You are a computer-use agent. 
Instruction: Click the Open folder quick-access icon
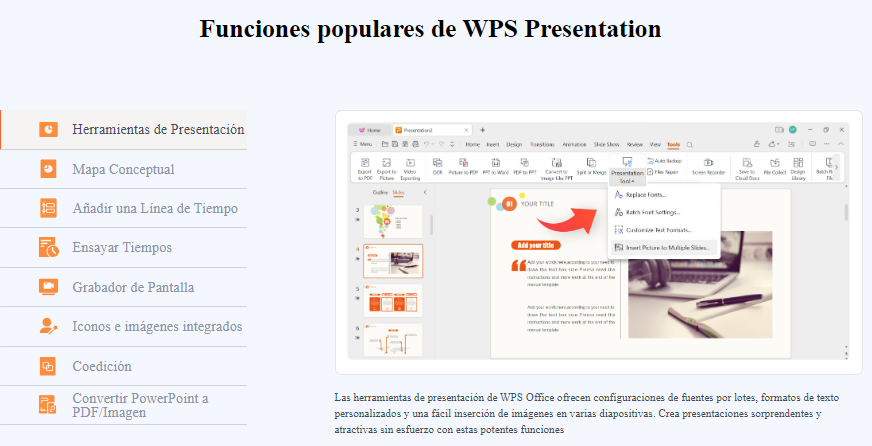coord(385,144)
